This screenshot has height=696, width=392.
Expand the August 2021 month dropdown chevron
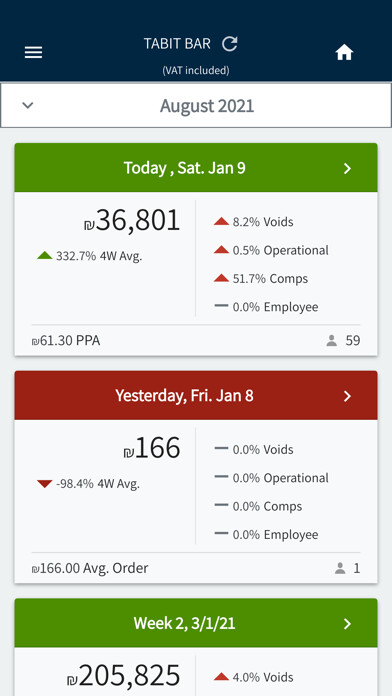tap(28, 105)
